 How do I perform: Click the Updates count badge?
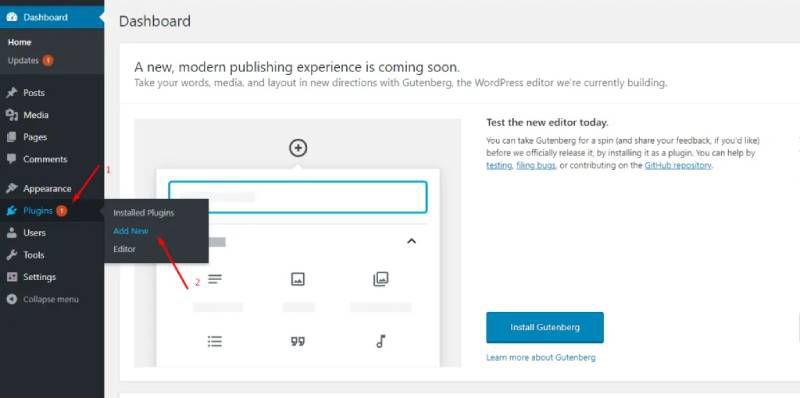(48, 60)
